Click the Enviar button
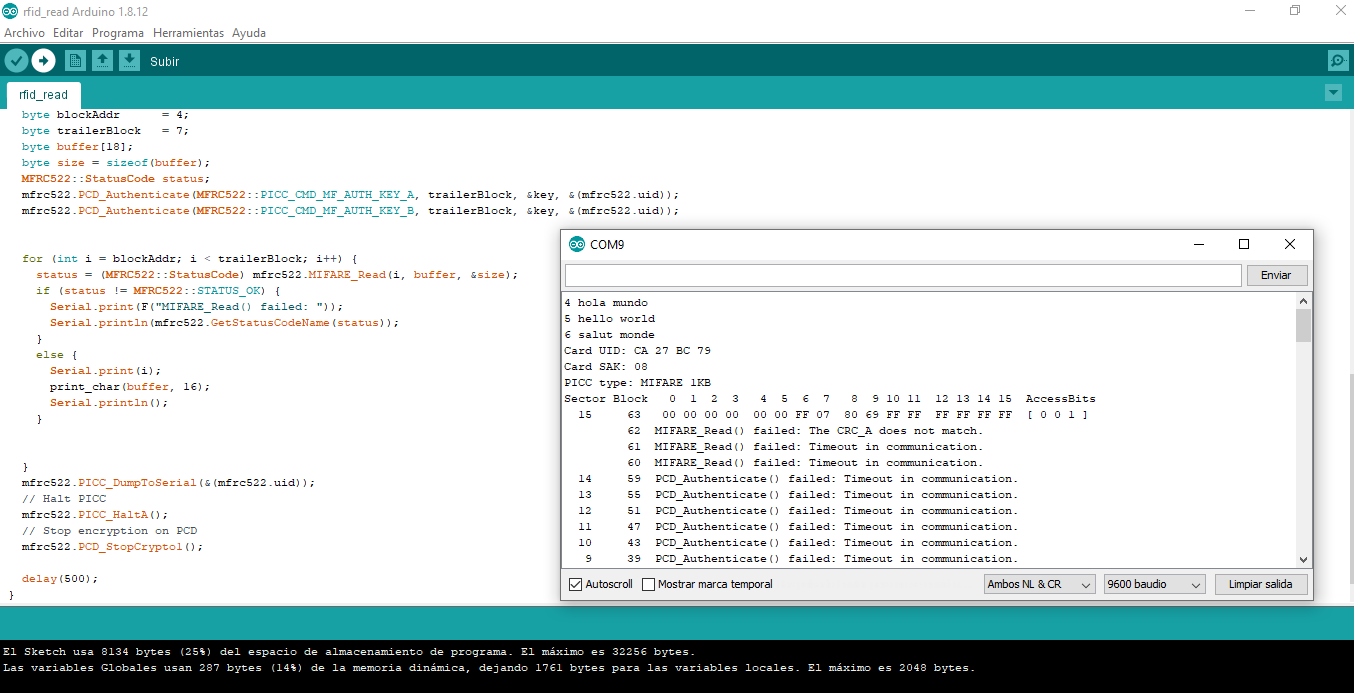 click(x=1276, y=275)
